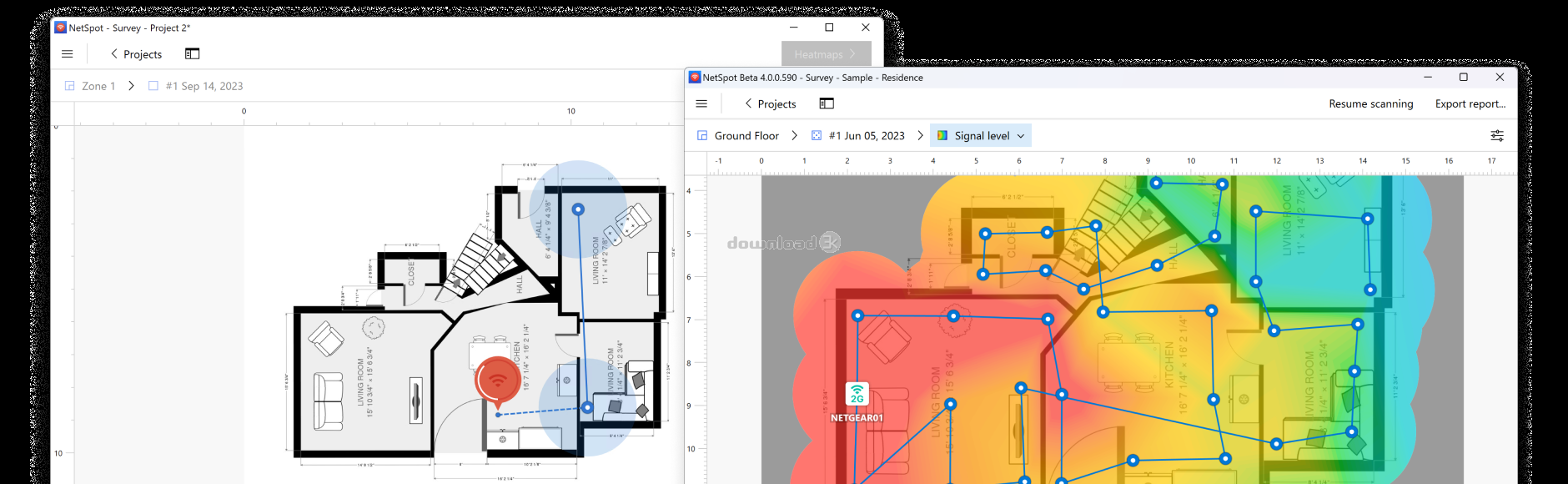This screenshot has height=484, width=1568.
Task: Click the Zone 1 icon in breadcrumb
Action: point(70,86)
